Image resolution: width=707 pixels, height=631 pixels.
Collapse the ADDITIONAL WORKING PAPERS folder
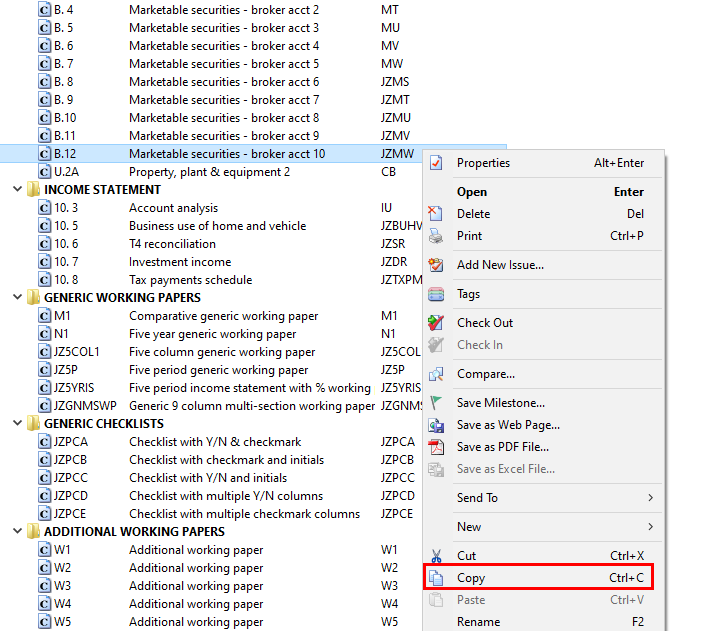18,532
